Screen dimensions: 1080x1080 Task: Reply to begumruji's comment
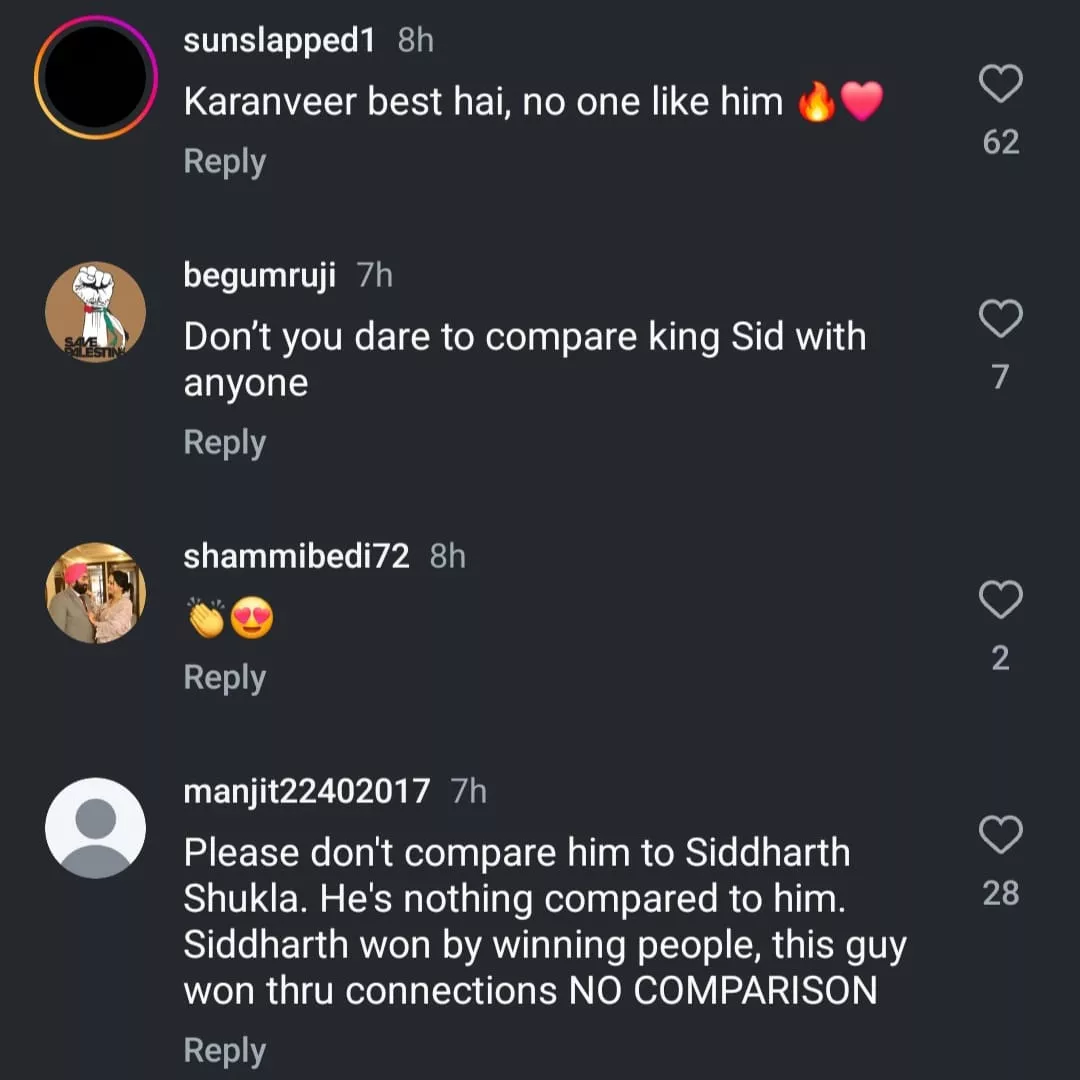(x=224, y=442)
